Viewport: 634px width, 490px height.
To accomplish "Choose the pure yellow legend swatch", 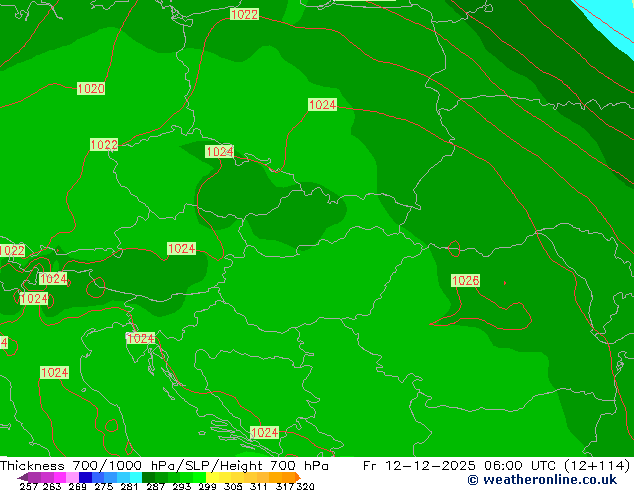I will coord(212,477).
